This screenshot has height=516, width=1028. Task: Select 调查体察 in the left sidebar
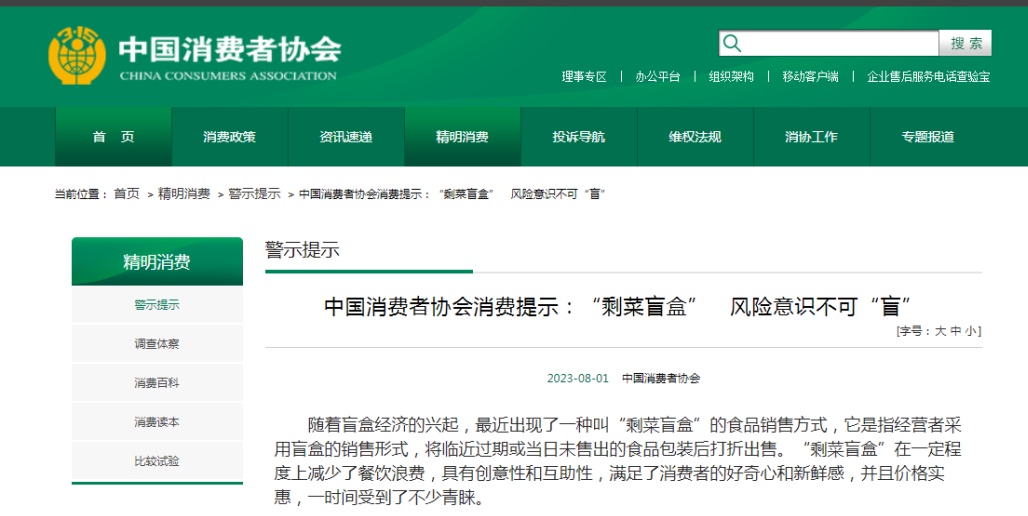[x=157, y=344]
